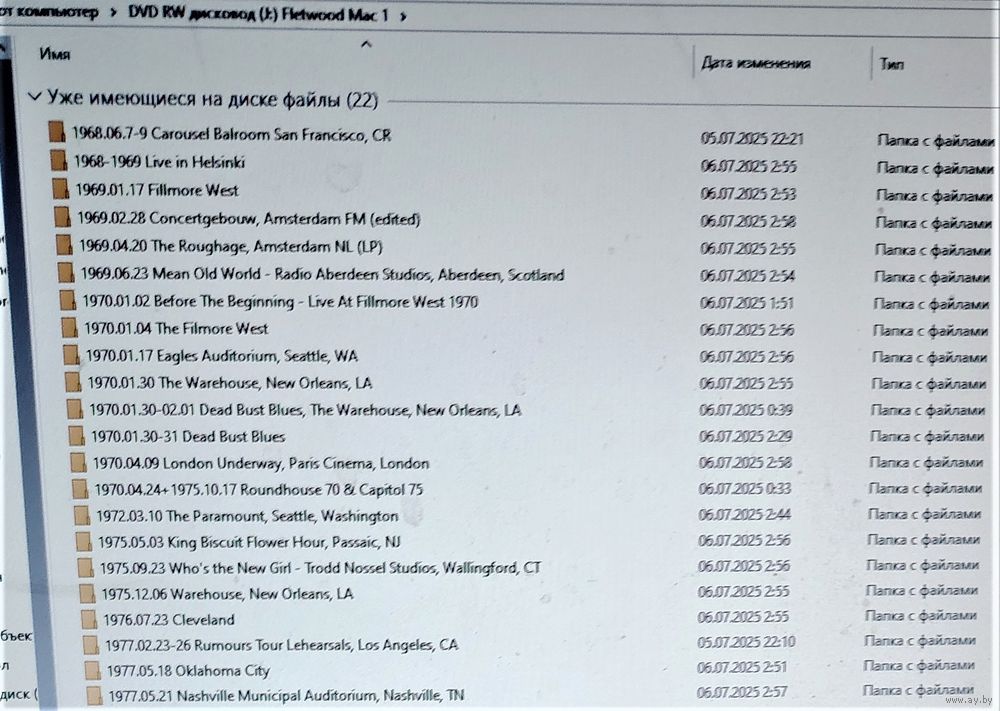Select the 1969.01.17 Fillmore West folder icon
Image resolution: width=1000 pixels, height=711 pixels.
coord(61,189)
